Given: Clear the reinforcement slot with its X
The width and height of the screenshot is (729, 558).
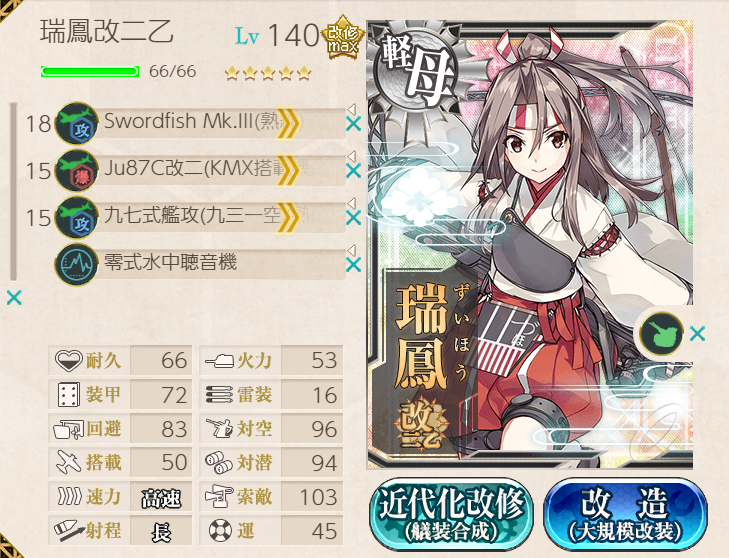Looking at the screenshot, I should 697,333.
